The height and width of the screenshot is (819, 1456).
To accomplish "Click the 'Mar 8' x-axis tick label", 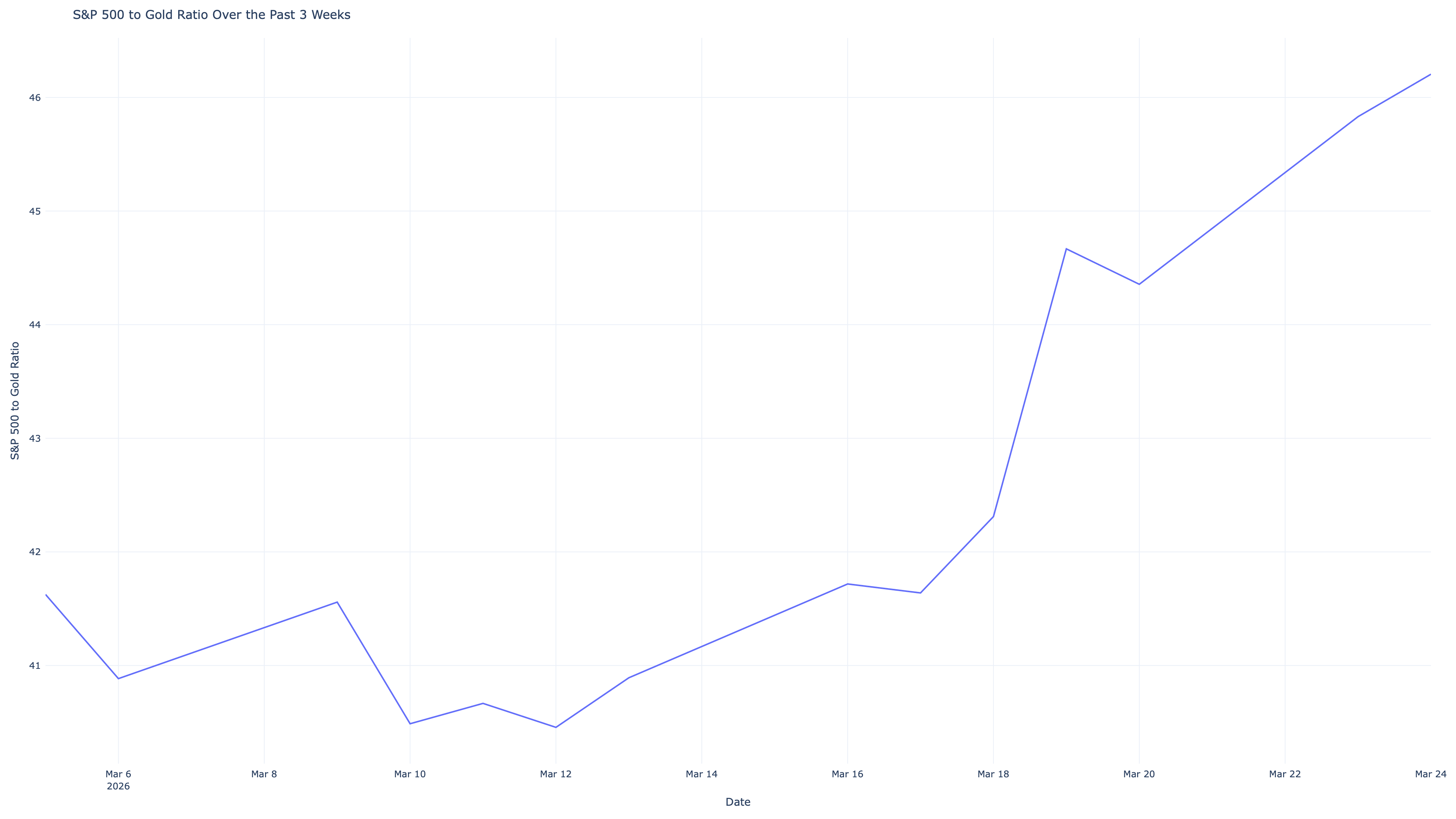I will pyautogui.click(x=264, y=774).
